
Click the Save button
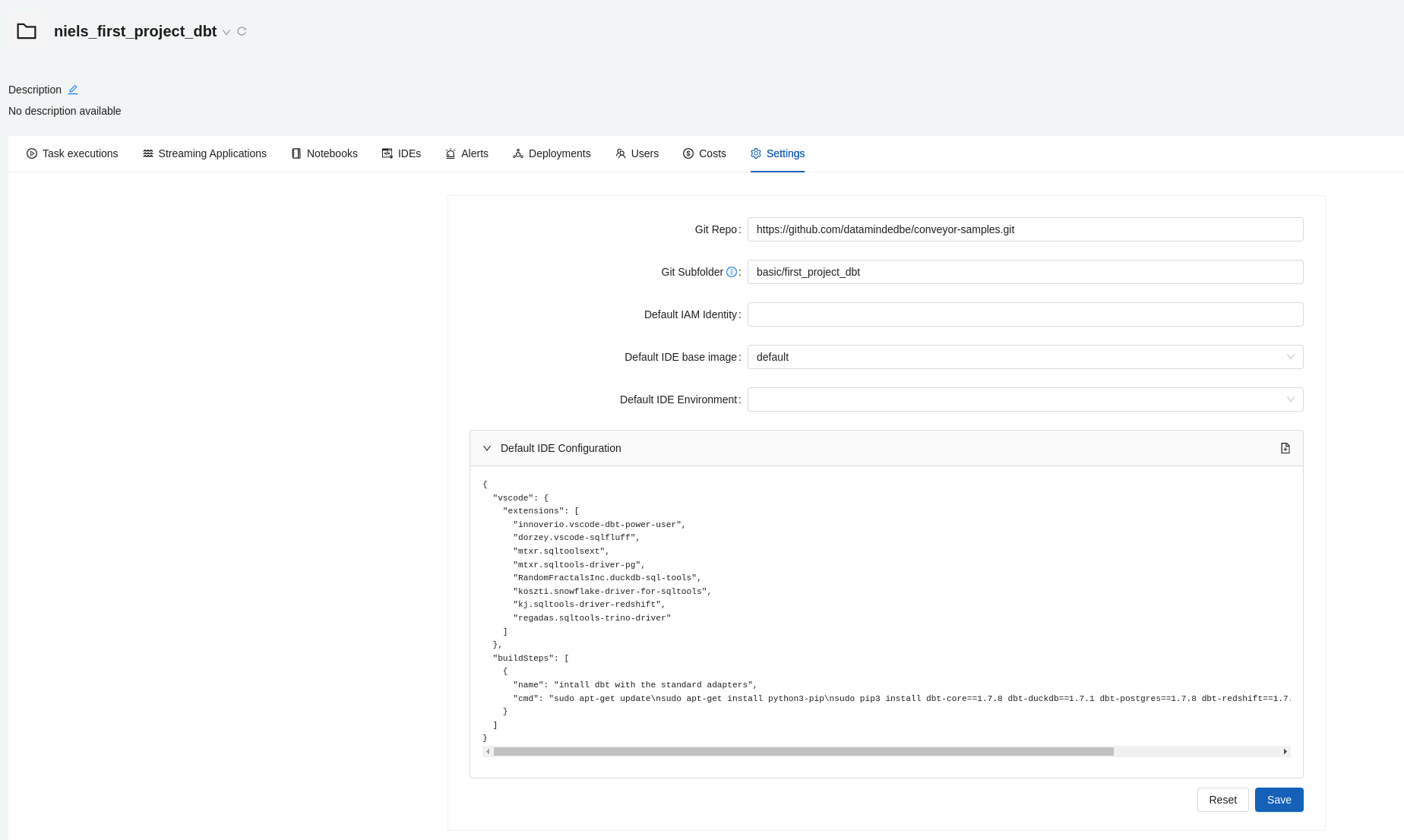[x=1279, y=800]
